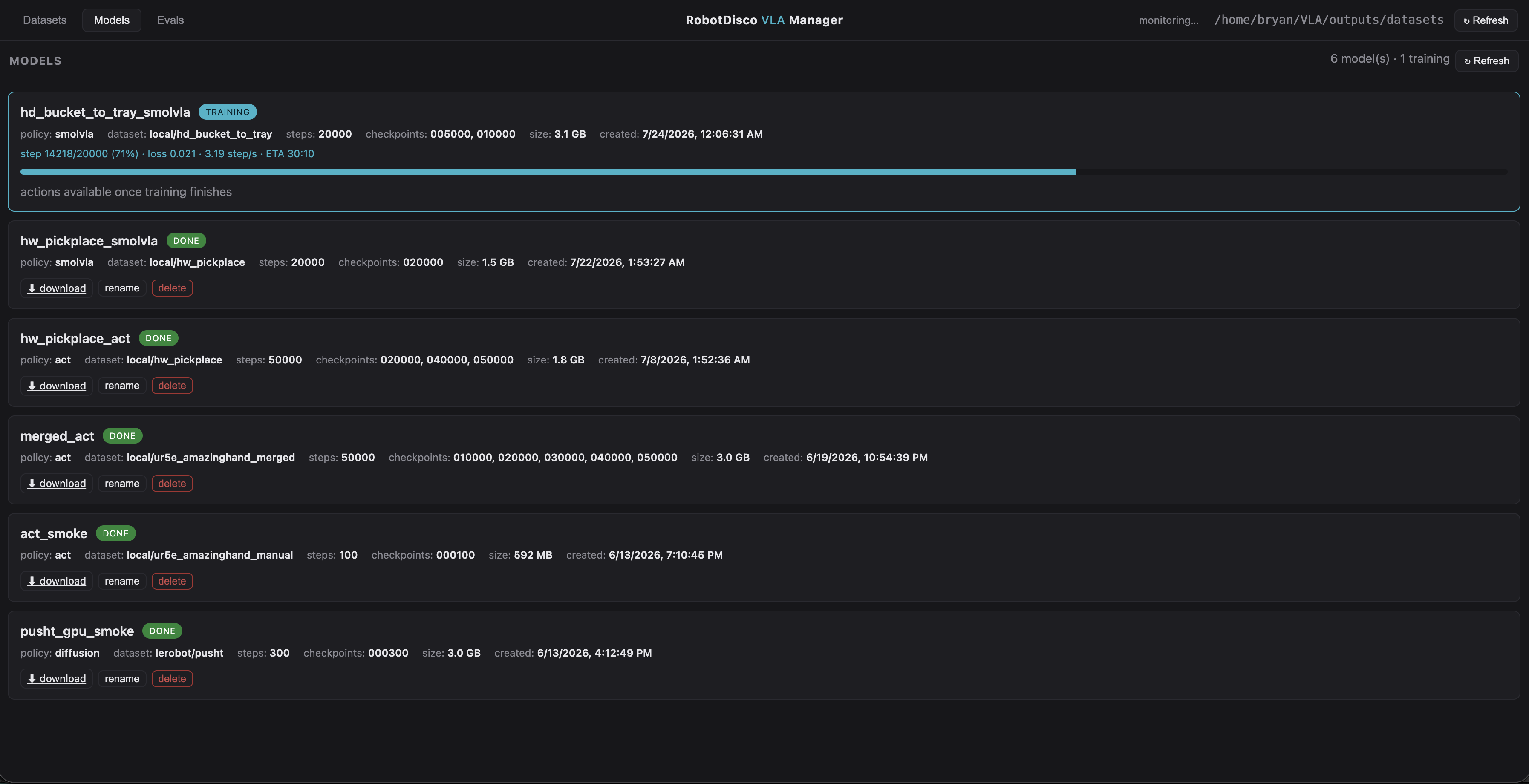
Task: Click the hw_pickplace_act model title
Action: point(75,338)
